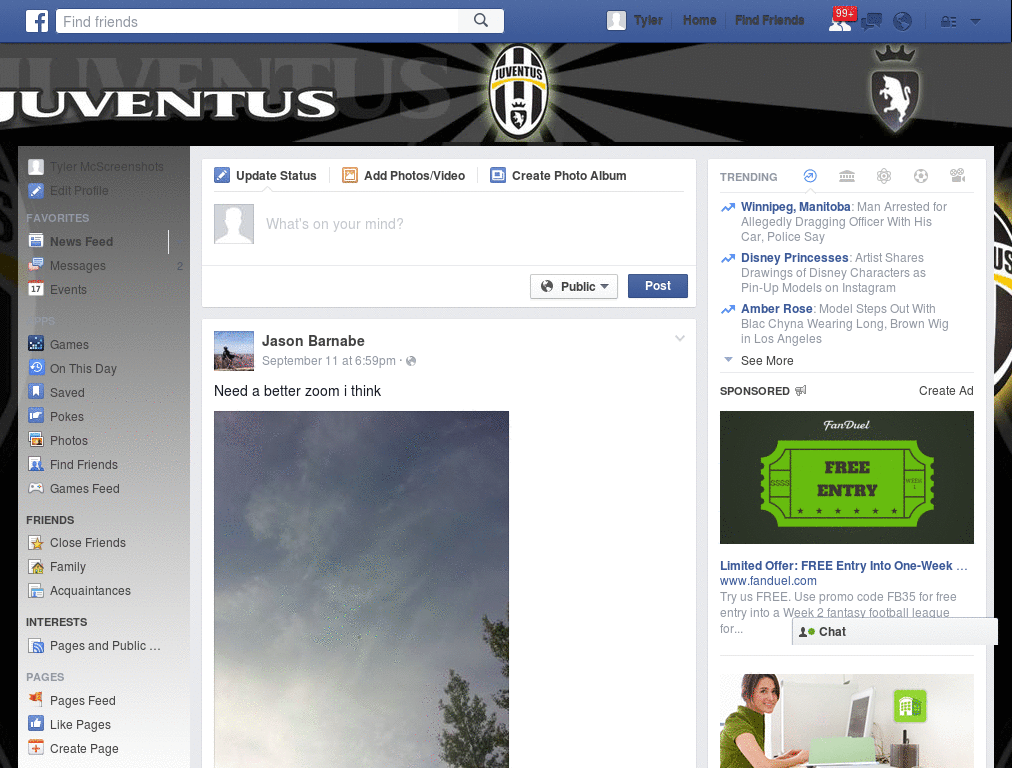Open Create Page in sidebar
Viewport: 1024px width, 768px height.
point(84,748)
